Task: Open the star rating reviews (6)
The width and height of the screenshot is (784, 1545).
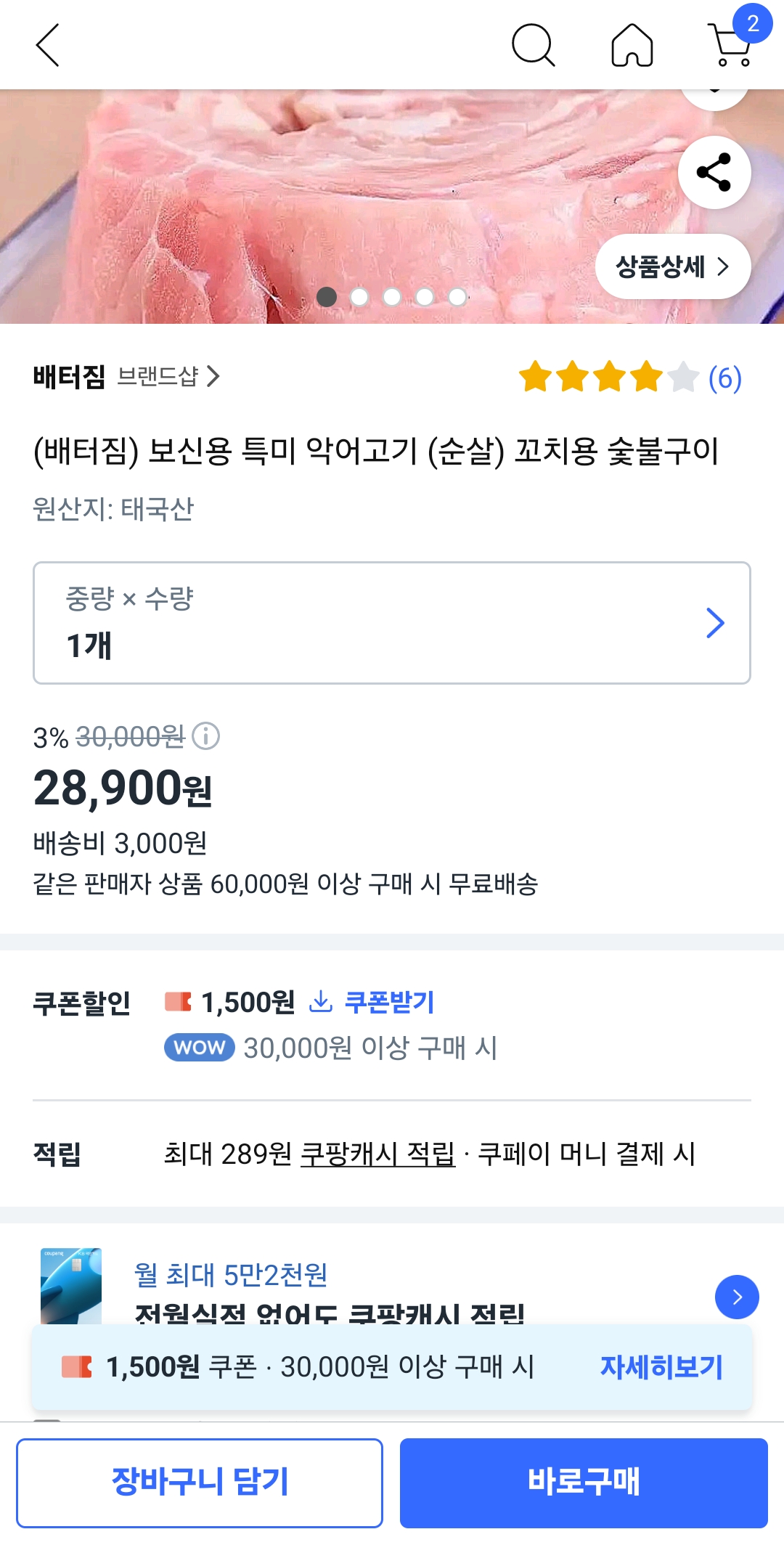Action: [x=630, y=378]
